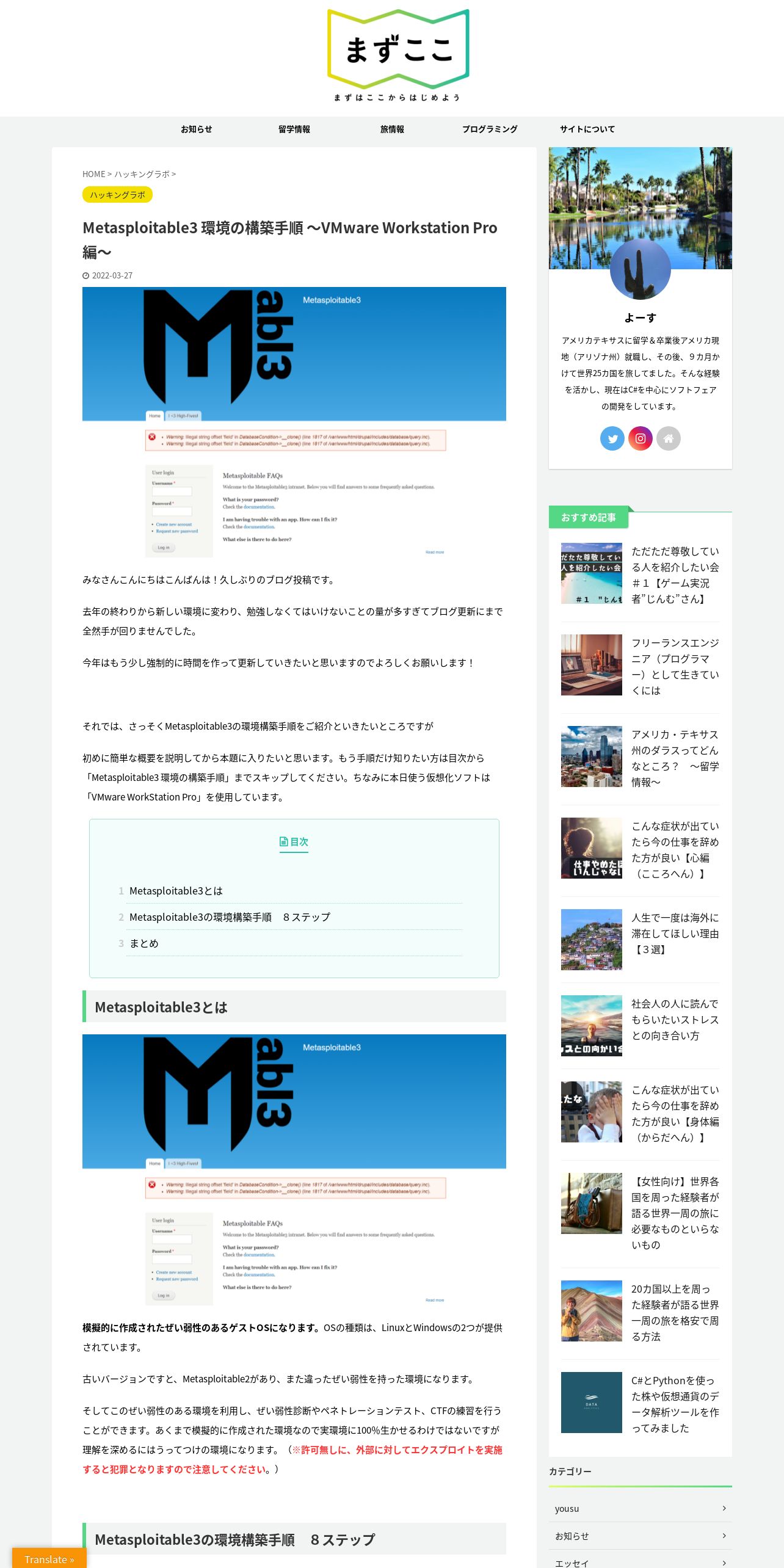Click the 環境構築手順 8ステップ section heading
Viewport: 784px width, 1568px height.
coord(294,1539)
